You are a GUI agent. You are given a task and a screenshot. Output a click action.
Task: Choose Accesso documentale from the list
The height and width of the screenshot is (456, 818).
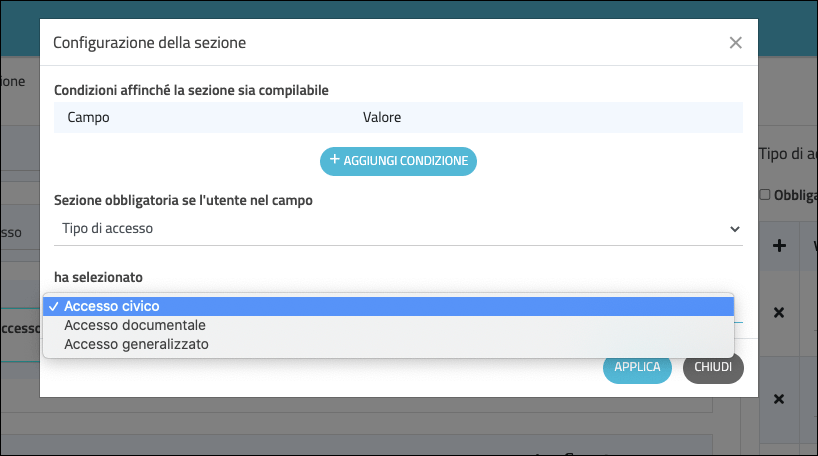pos(134,325)
